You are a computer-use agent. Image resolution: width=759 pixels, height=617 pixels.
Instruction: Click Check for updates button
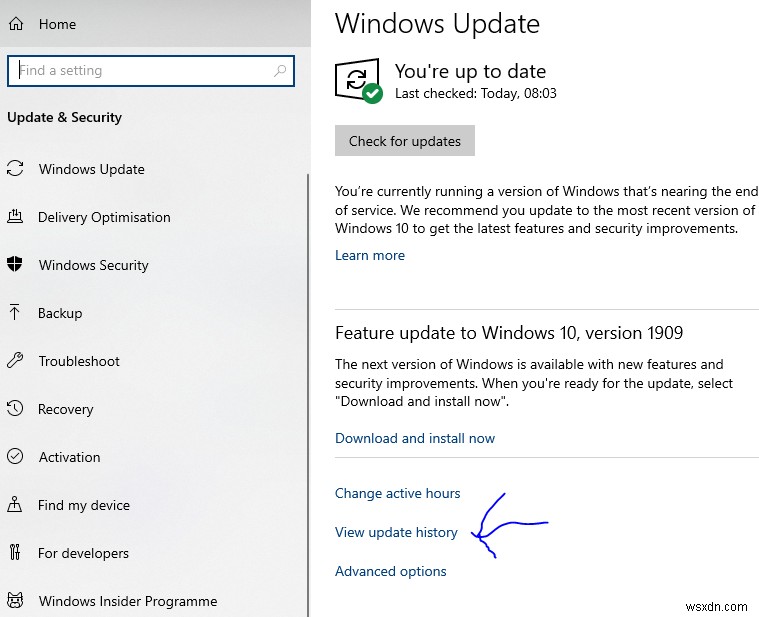pyautogui.click(x=405, y=141)
